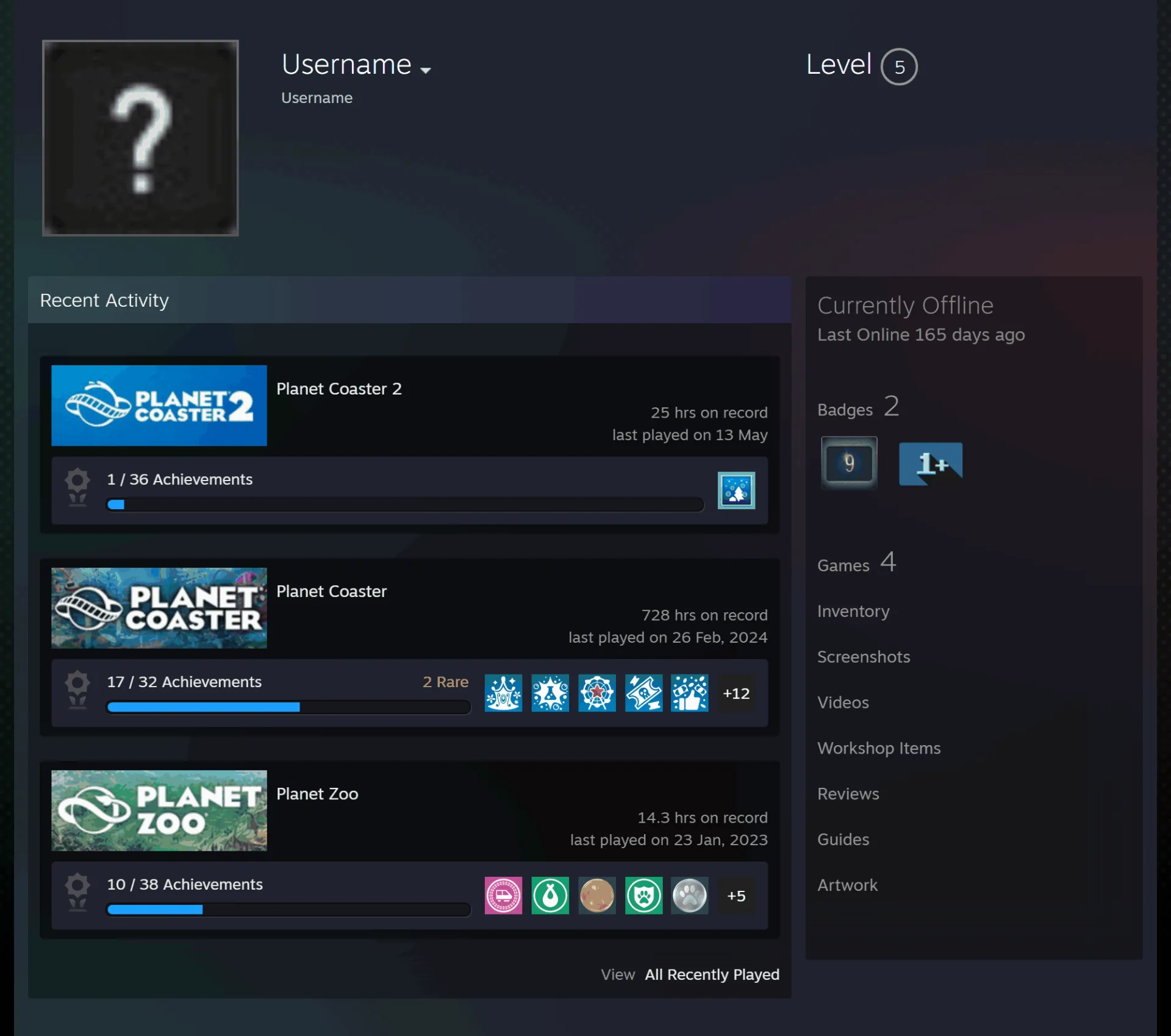Click the Planet Coaster 2 achievement trophy icon

point(77,487)
